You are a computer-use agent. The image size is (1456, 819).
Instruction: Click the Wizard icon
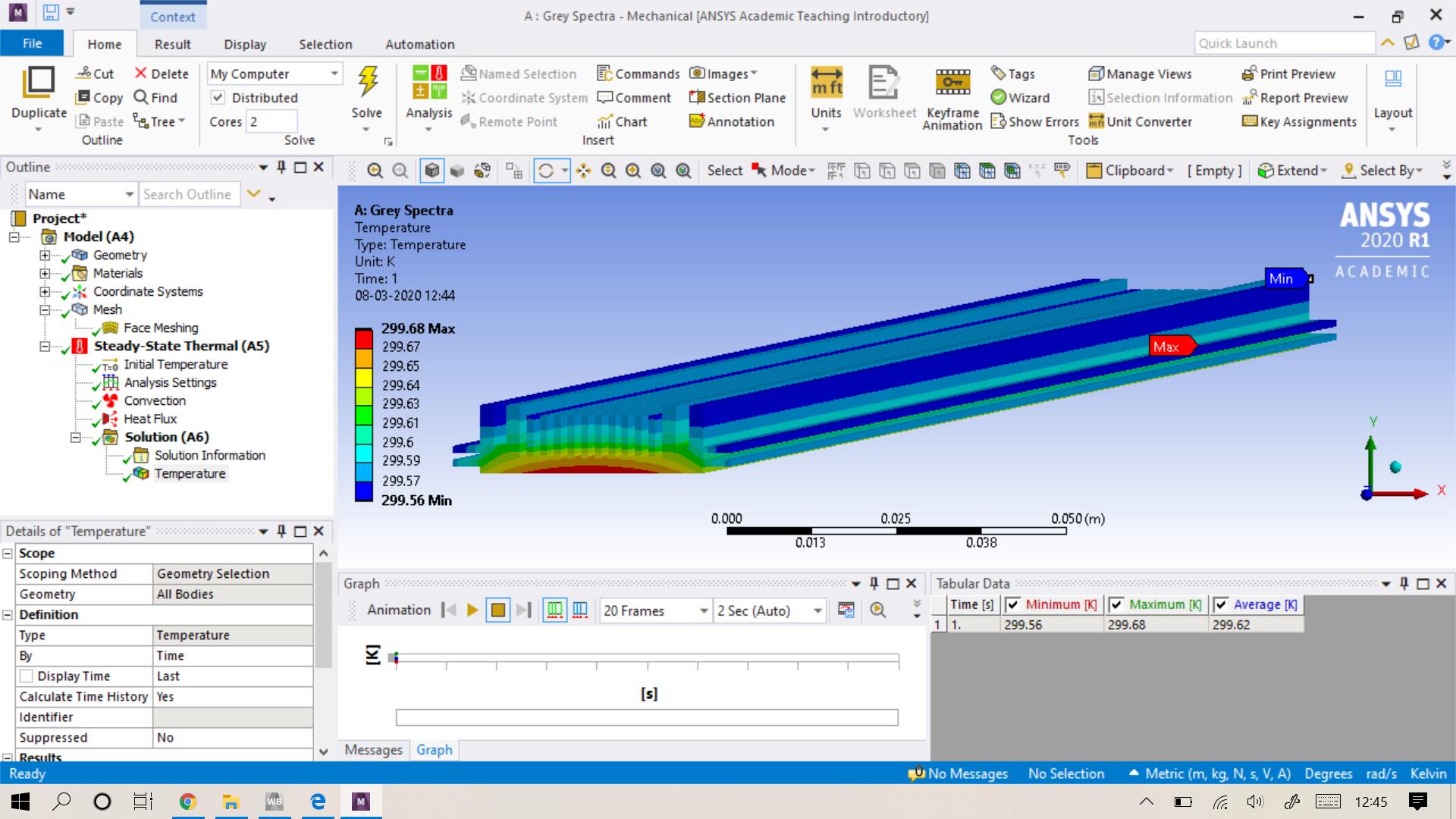pos(999,97)
